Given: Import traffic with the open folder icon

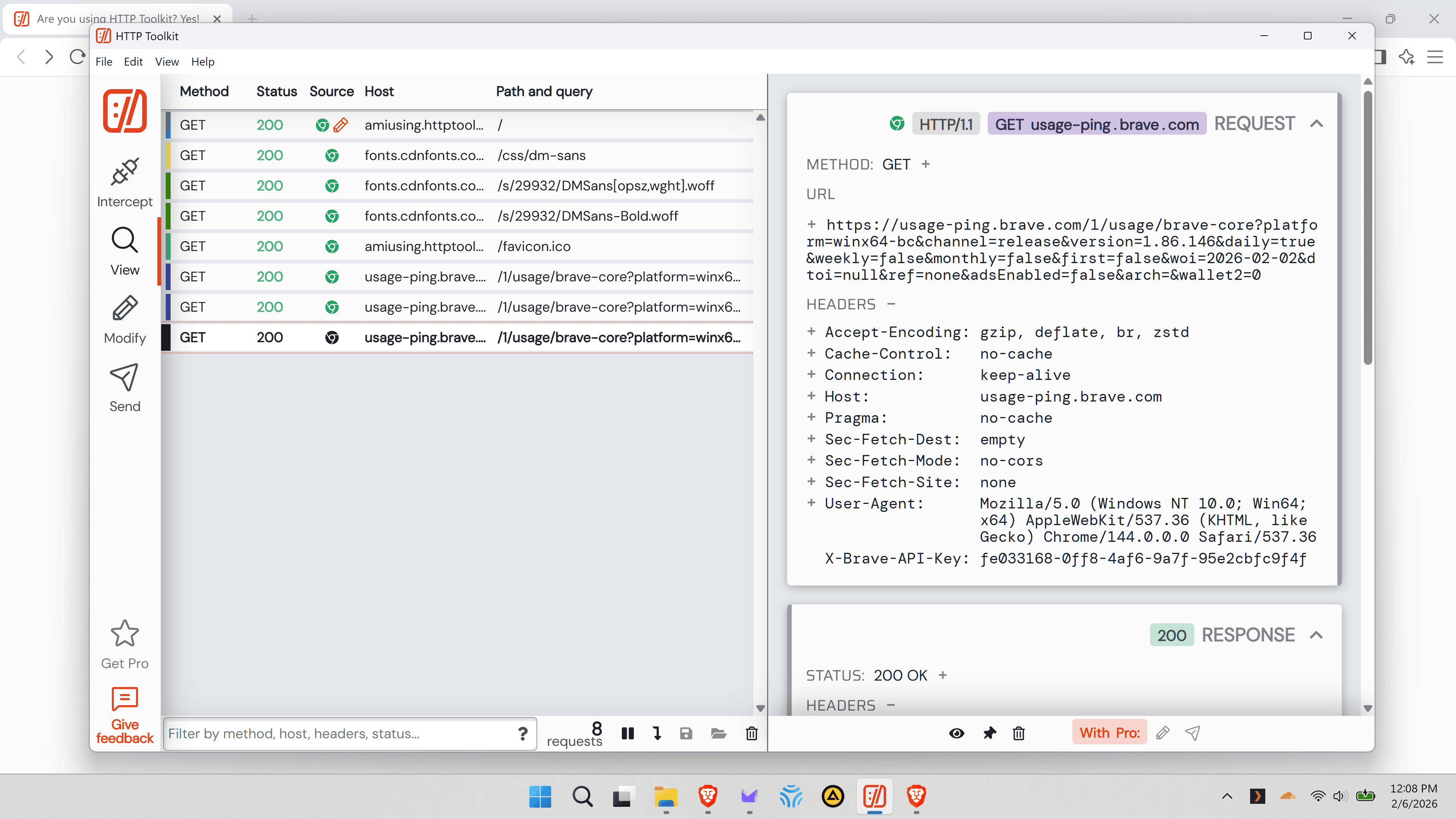Looking at the screenshot, I should click(719, 734).
